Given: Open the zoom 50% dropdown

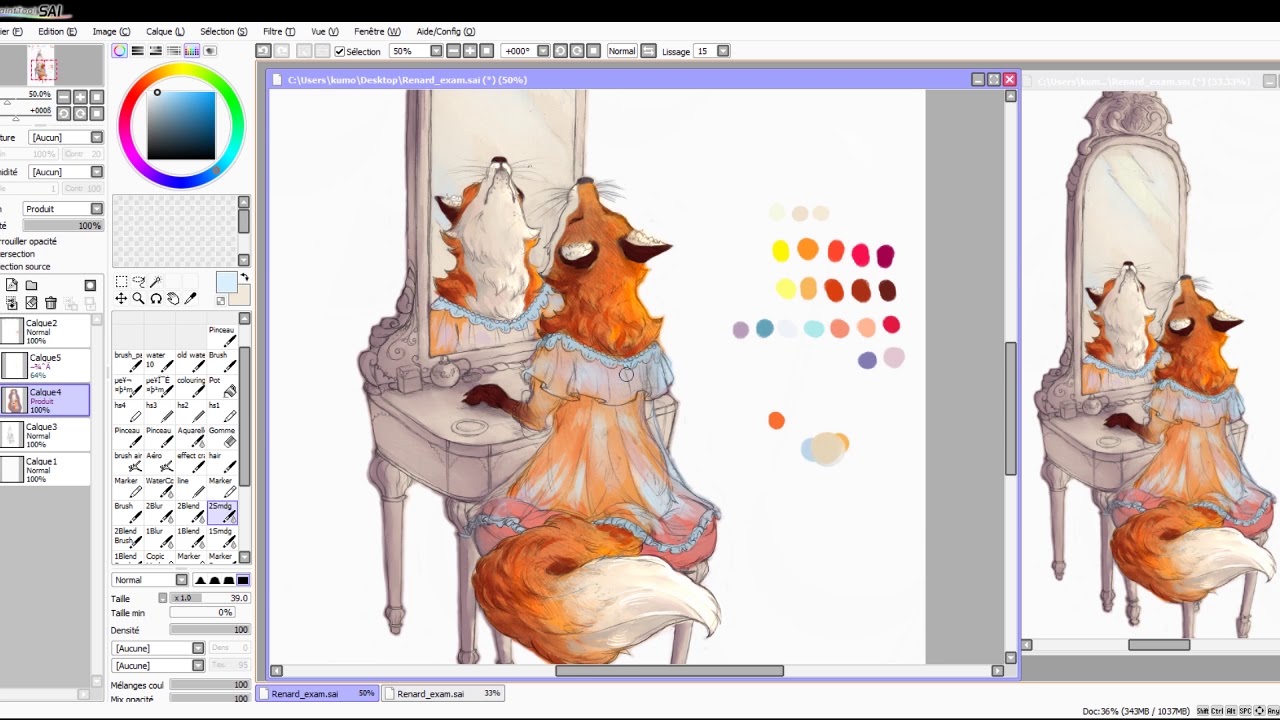Looking at the screenshot, I should coord(436,51).
